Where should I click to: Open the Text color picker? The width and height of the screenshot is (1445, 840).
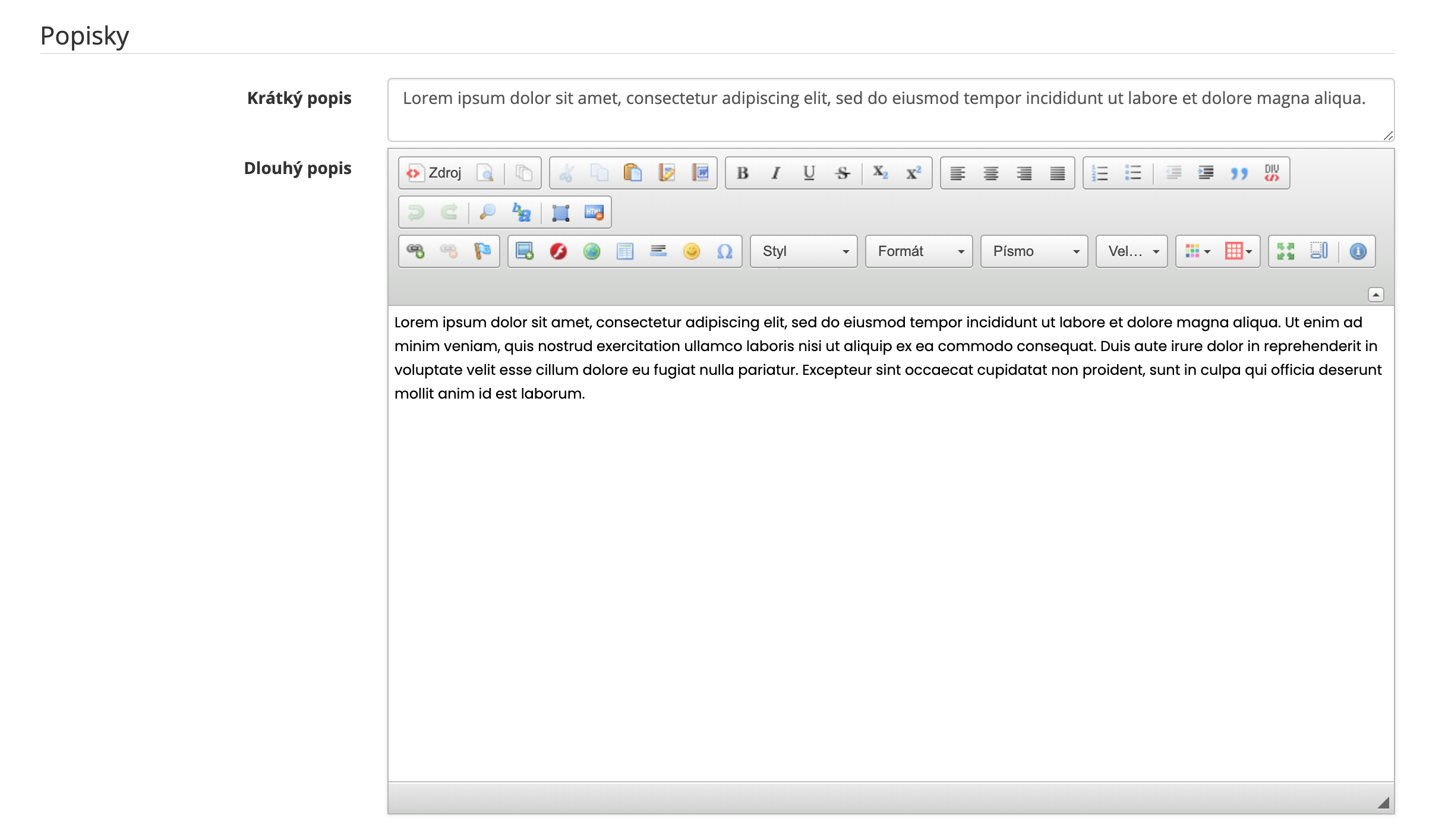coord(1198,251)
